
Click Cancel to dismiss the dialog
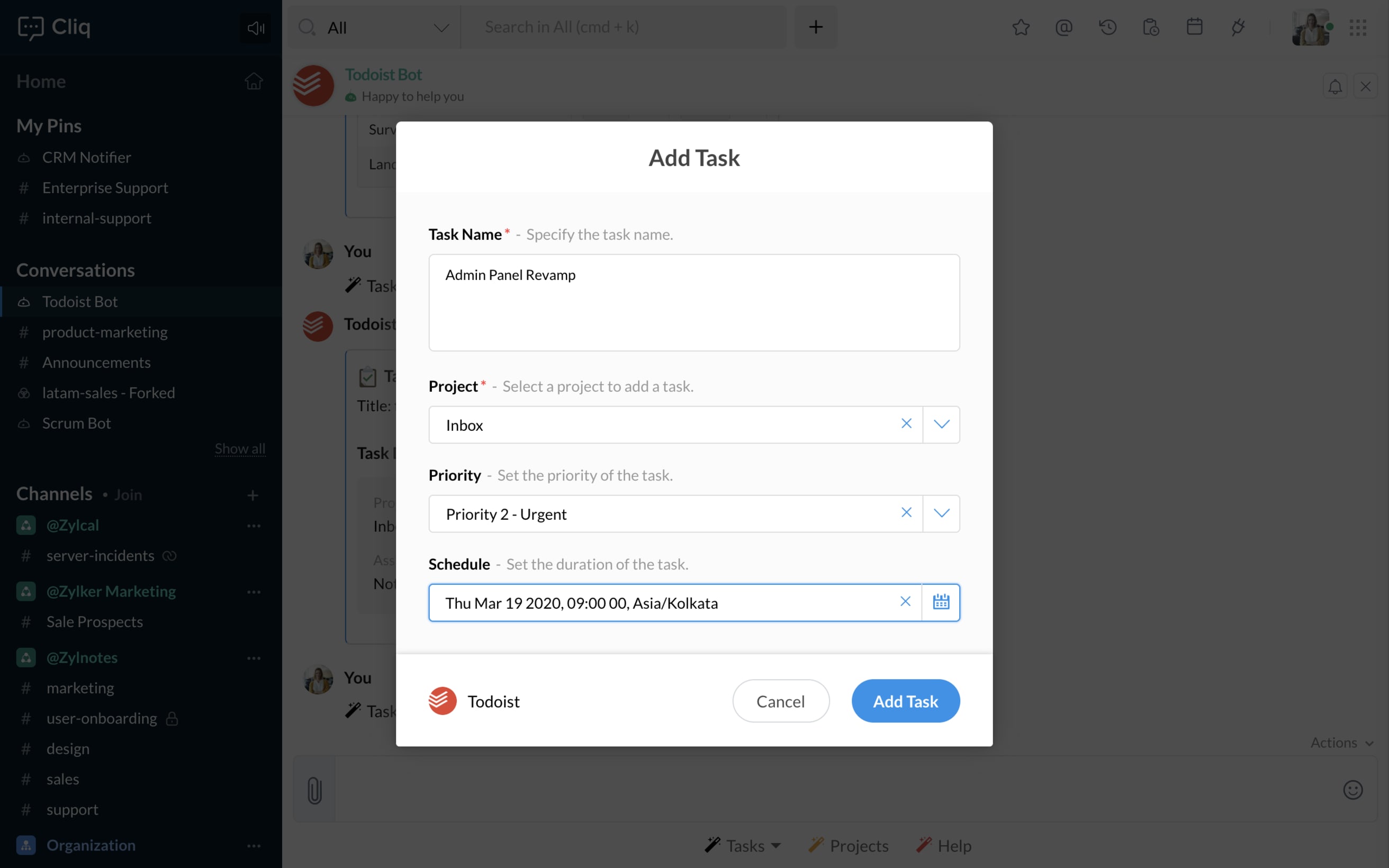tap(781, 701)
